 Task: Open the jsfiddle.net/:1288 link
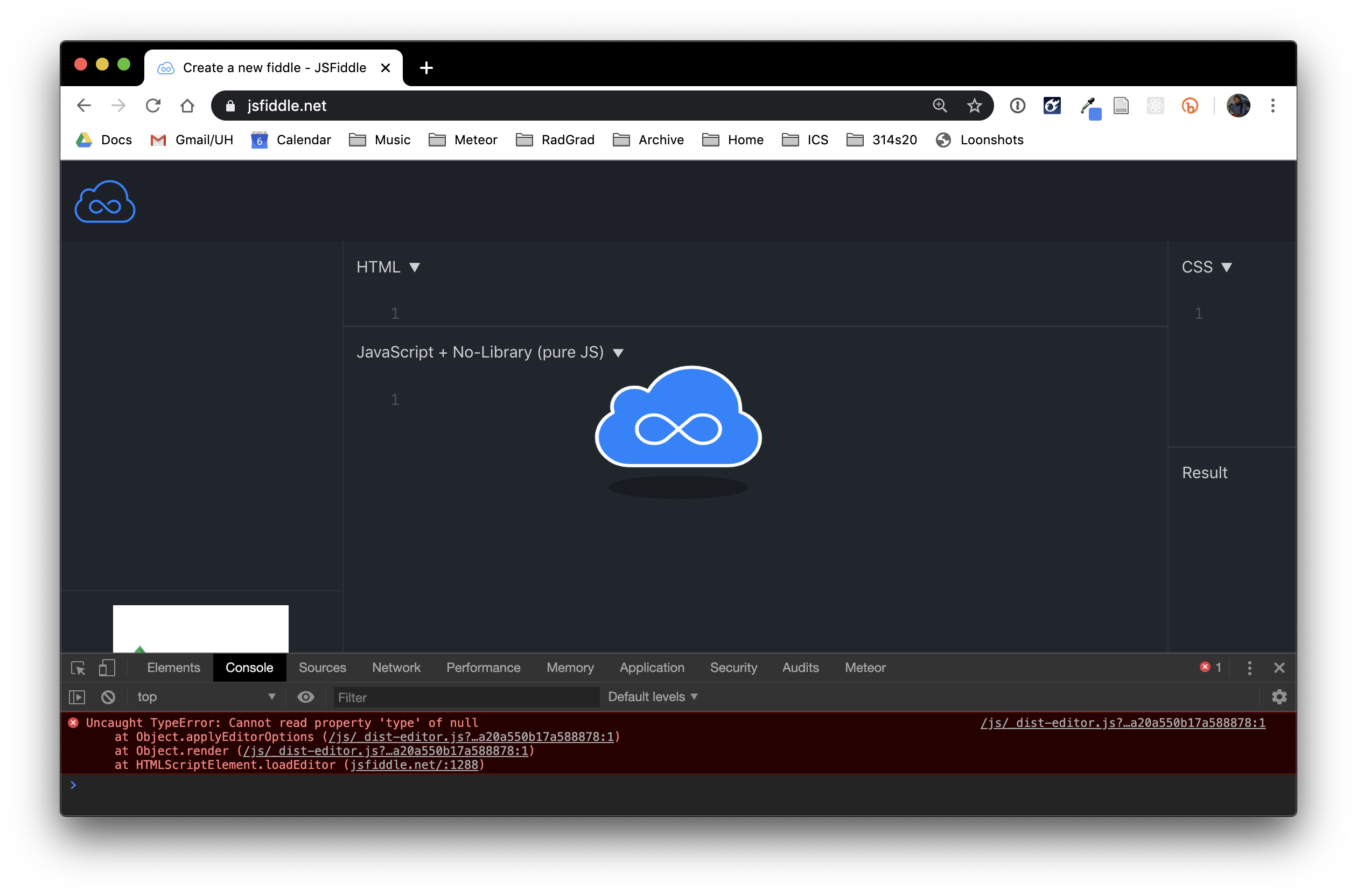(414, 765)
